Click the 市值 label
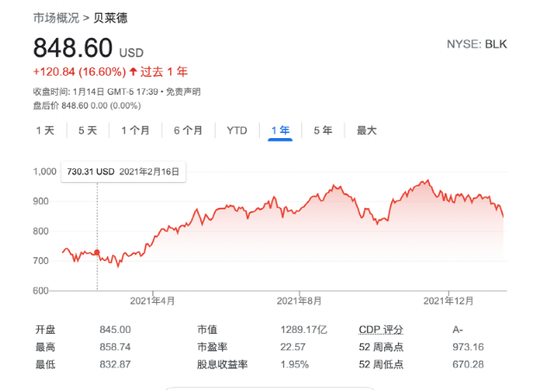The height and width of the screenshot is (390, 550). [x=207, y=330]
